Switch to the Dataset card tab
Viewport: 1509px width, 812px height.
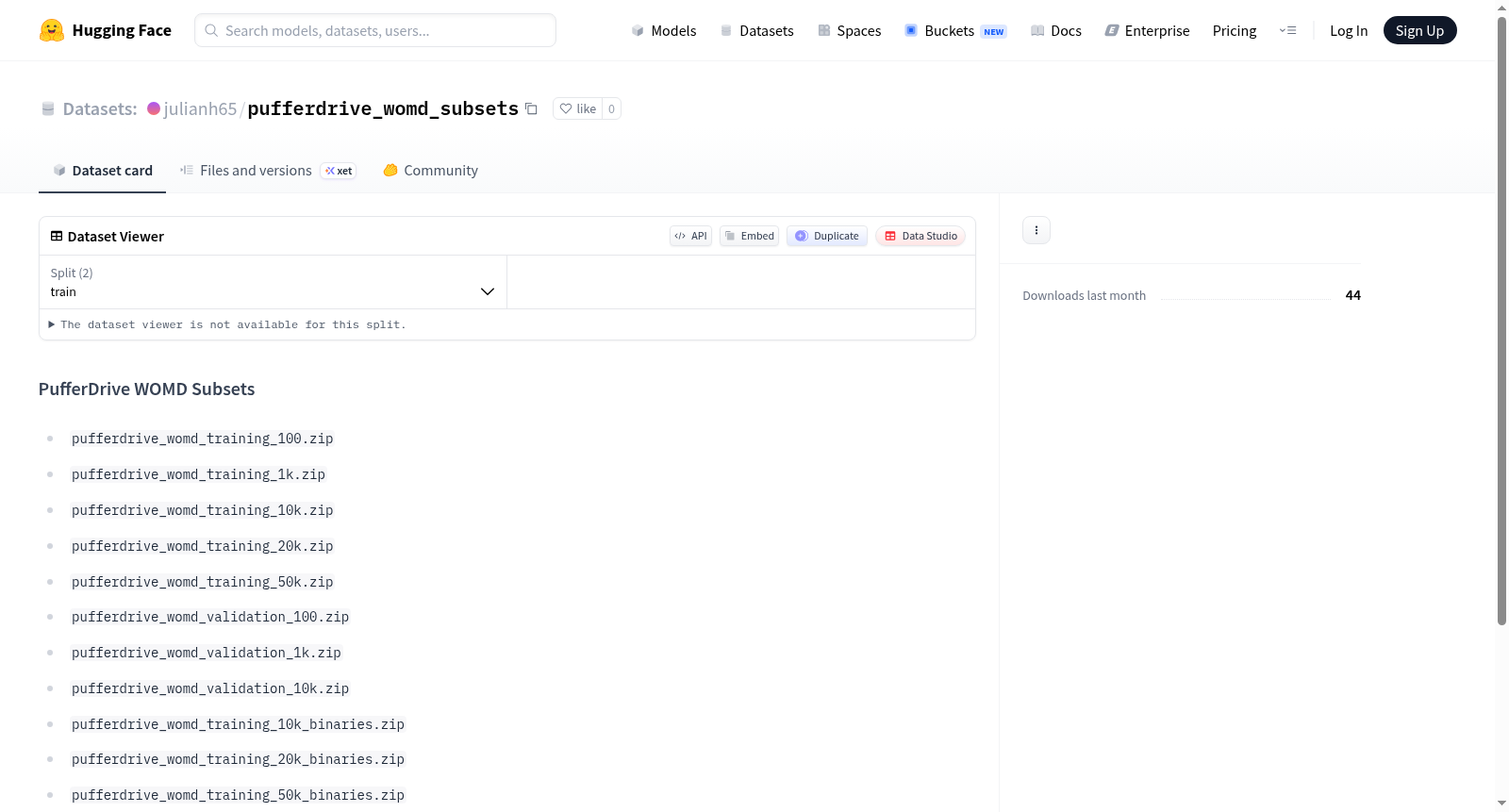[102, 171]
